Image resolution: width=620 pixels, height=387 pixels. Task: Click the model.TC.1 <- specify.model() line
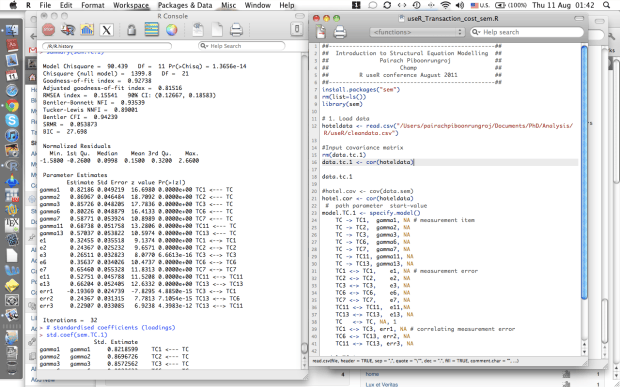[371, 213]
